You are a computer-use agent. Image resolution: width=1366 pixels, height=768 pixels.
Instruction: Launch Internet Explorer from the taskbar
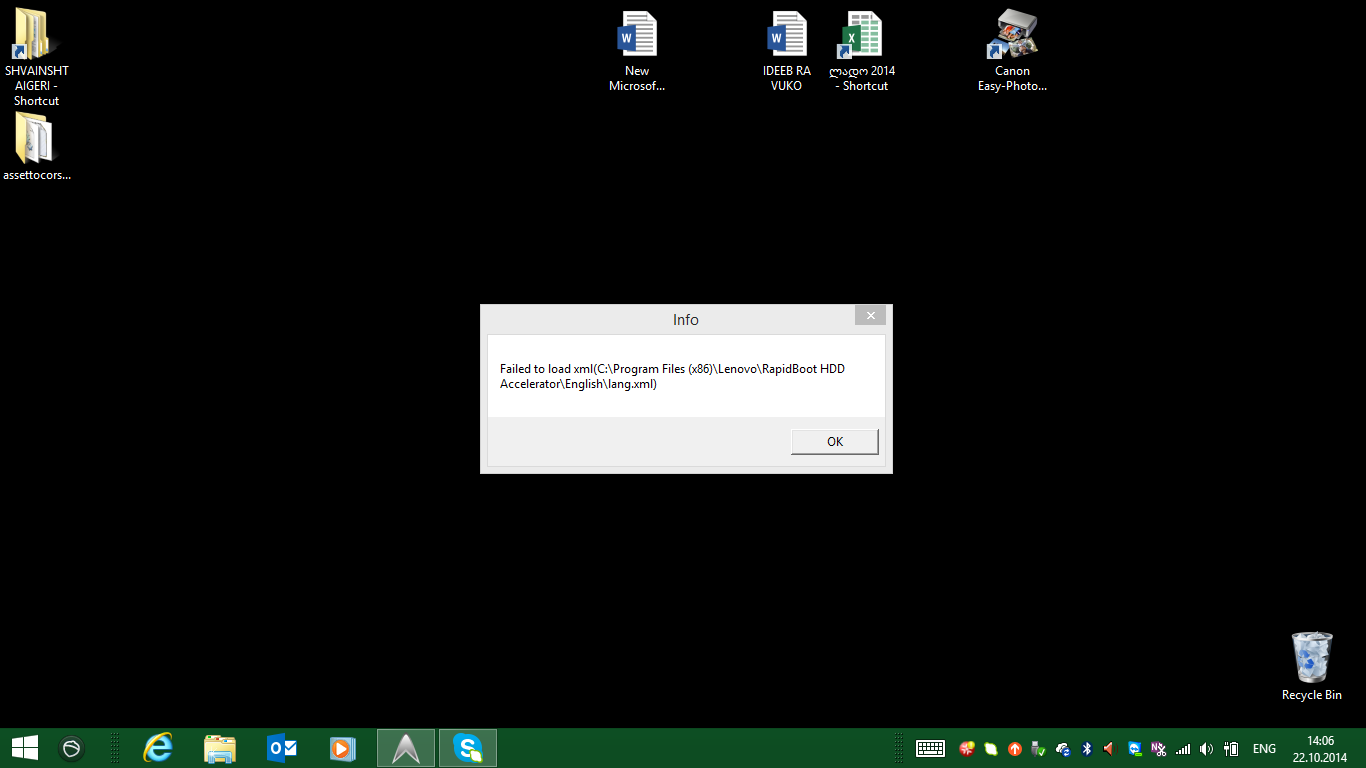pyautogui.click(x=157, y=747)
